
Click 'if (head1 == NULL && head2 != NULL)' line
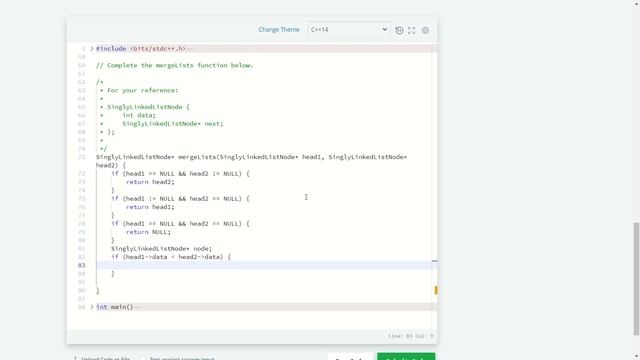(x=180, y=173)
